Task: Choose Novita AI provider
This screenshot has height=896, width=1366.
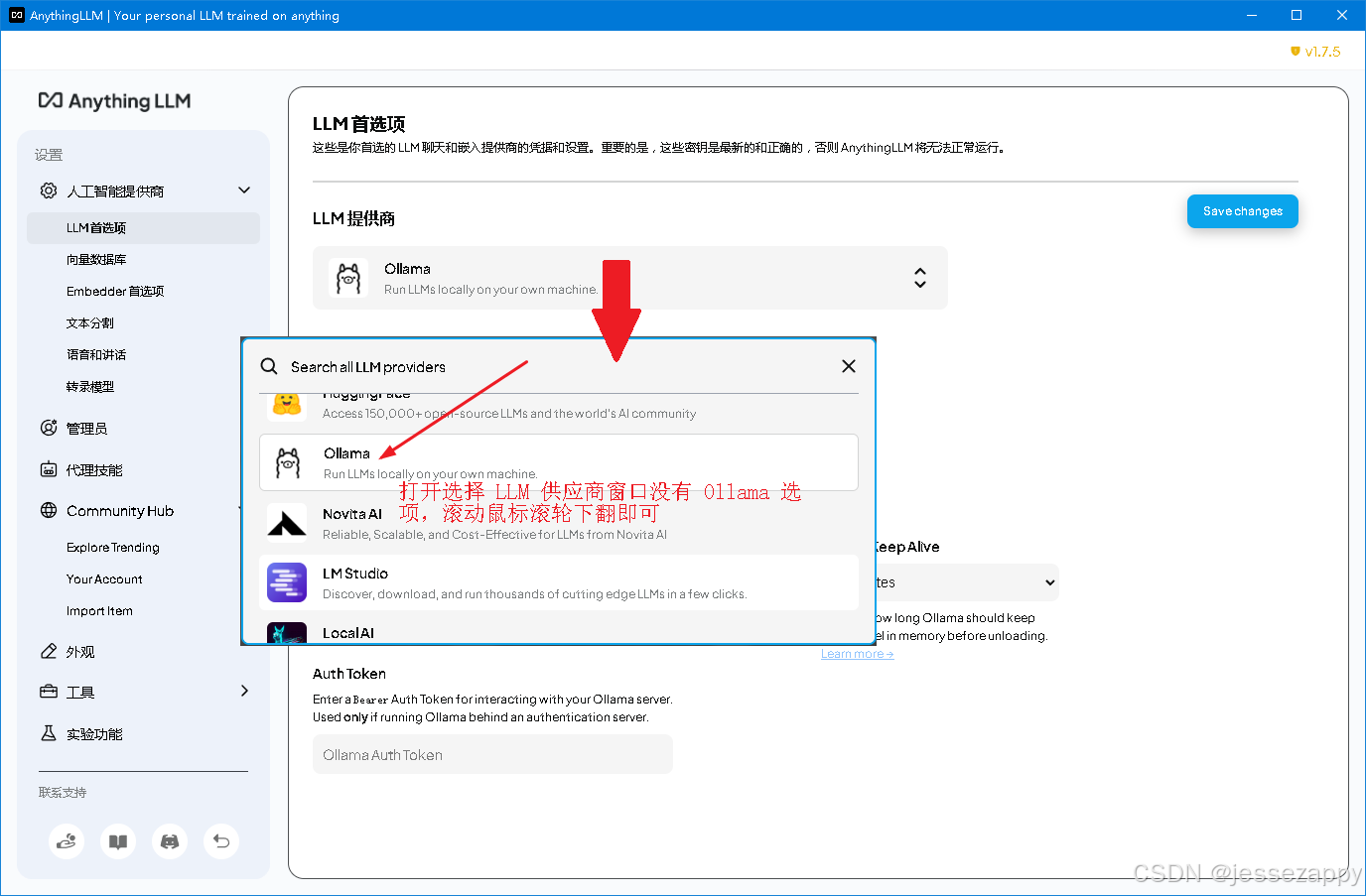Action: click(x=559, y=523)
